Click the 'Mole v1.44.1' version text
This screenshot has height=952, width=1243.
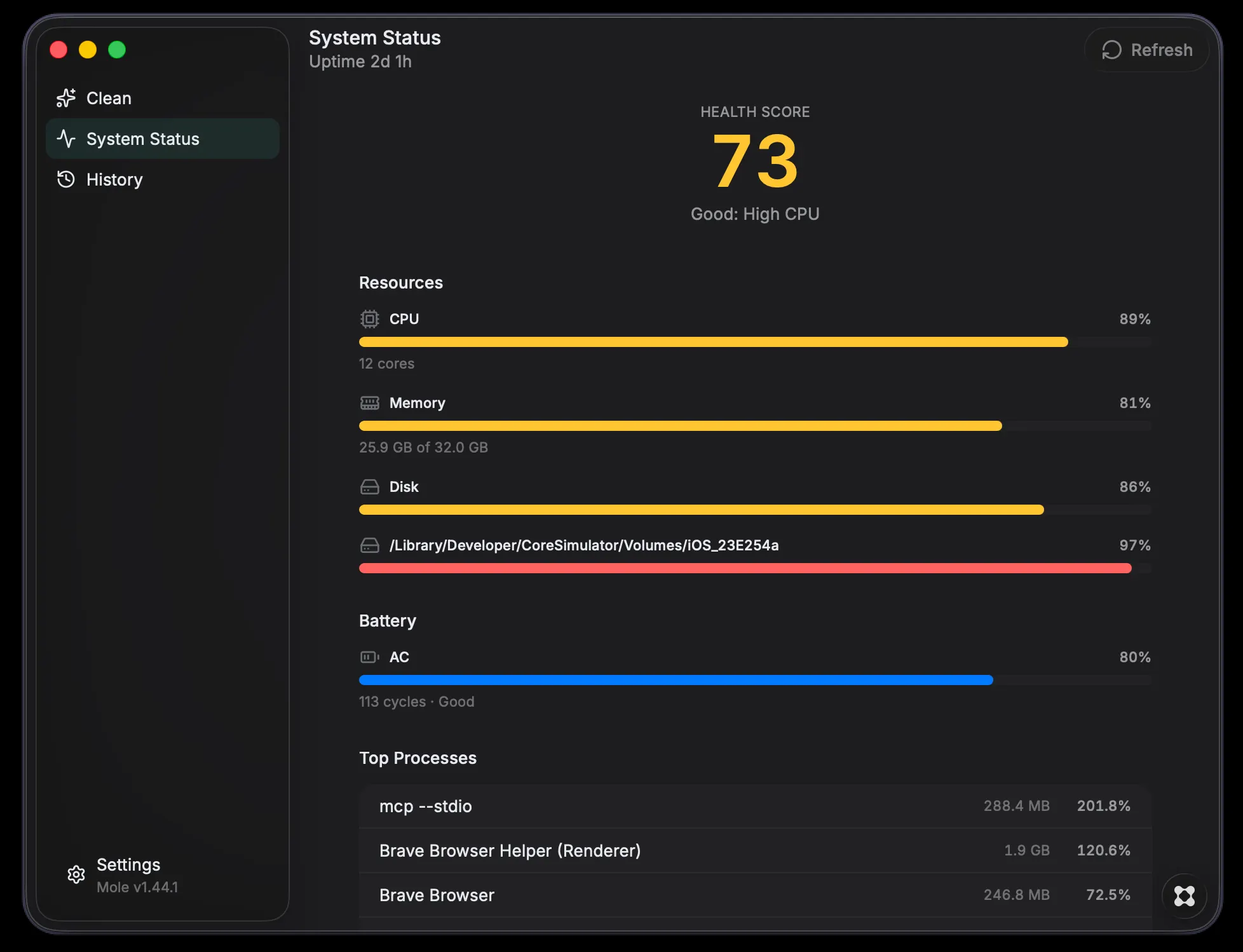(x=137, y=887)
